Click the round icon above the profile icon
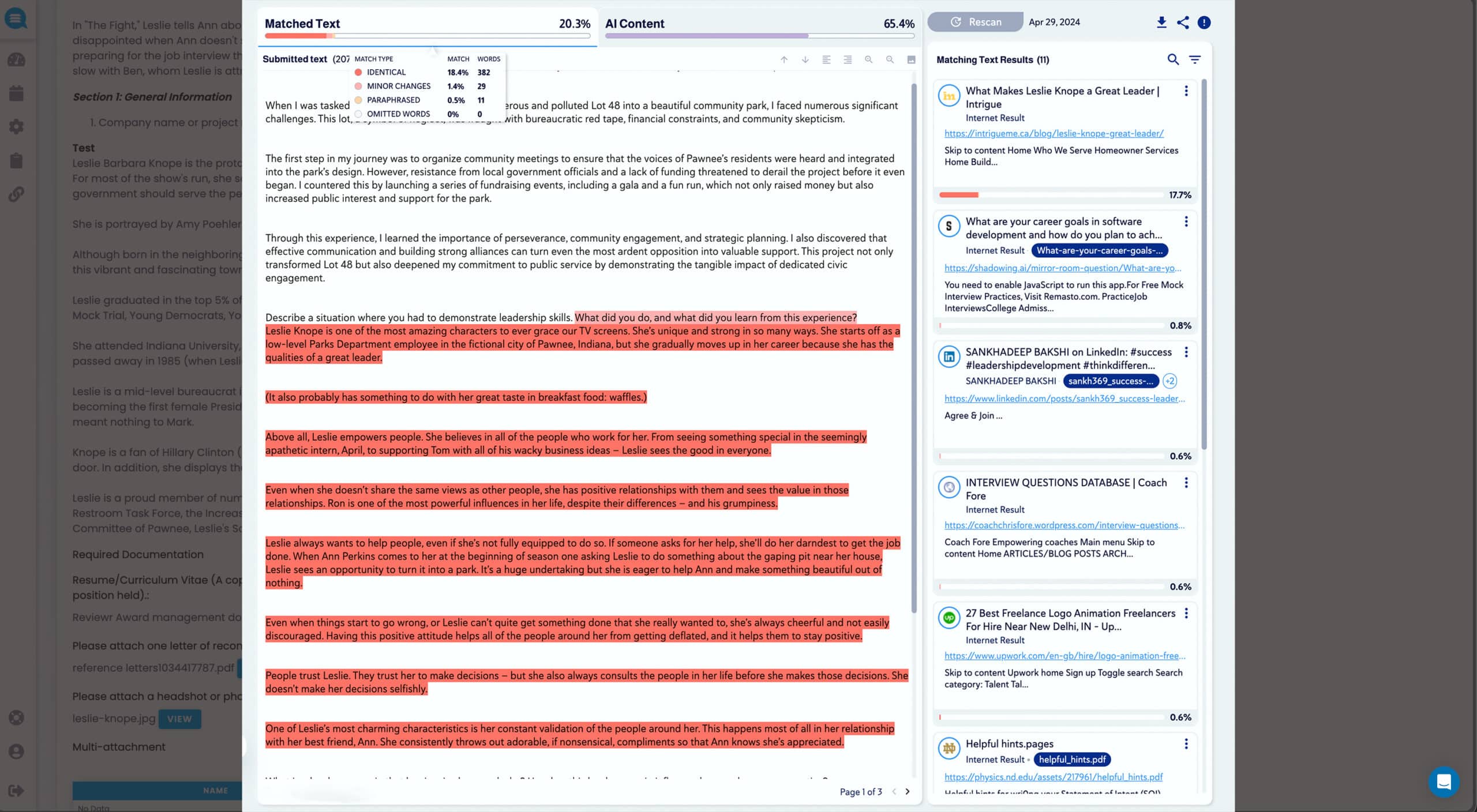 point(16,717)
